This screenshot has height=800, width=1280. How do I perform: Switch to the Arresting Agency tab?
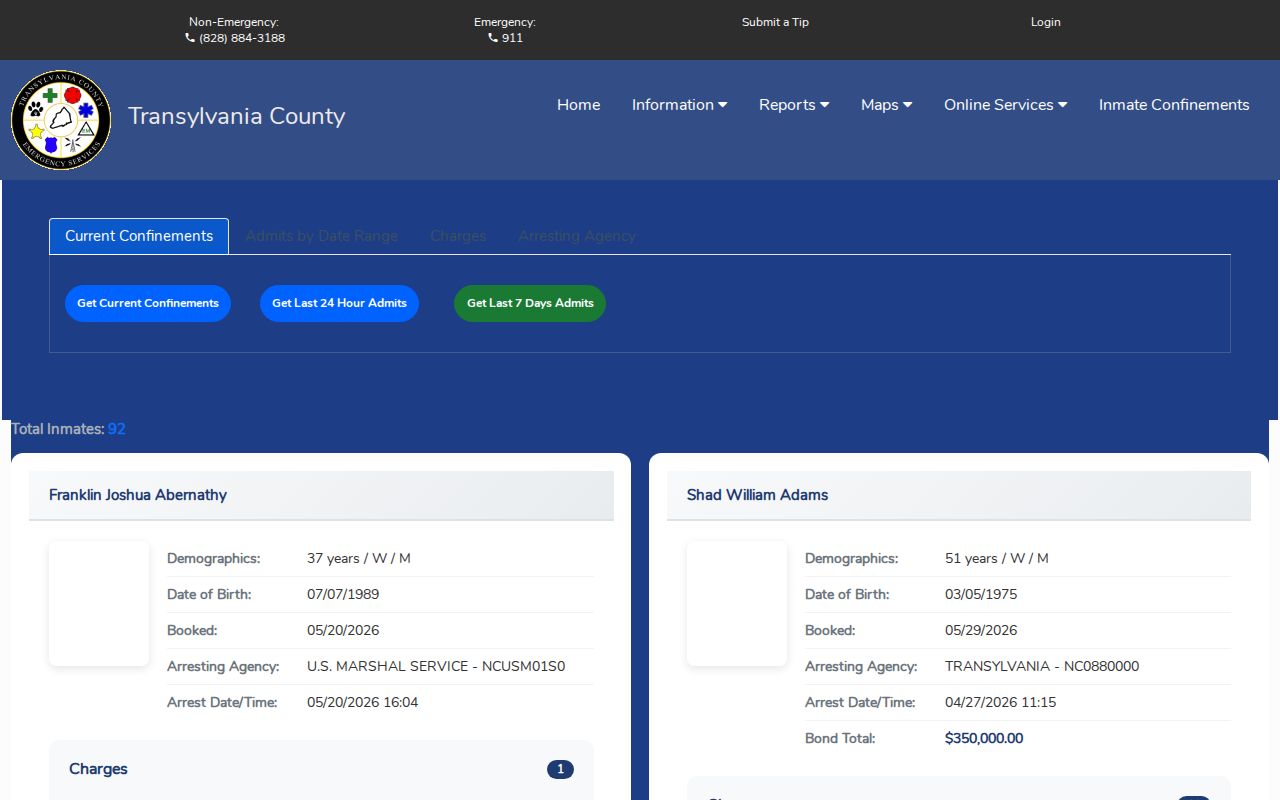pyautogui.click(x=577, y=236)
